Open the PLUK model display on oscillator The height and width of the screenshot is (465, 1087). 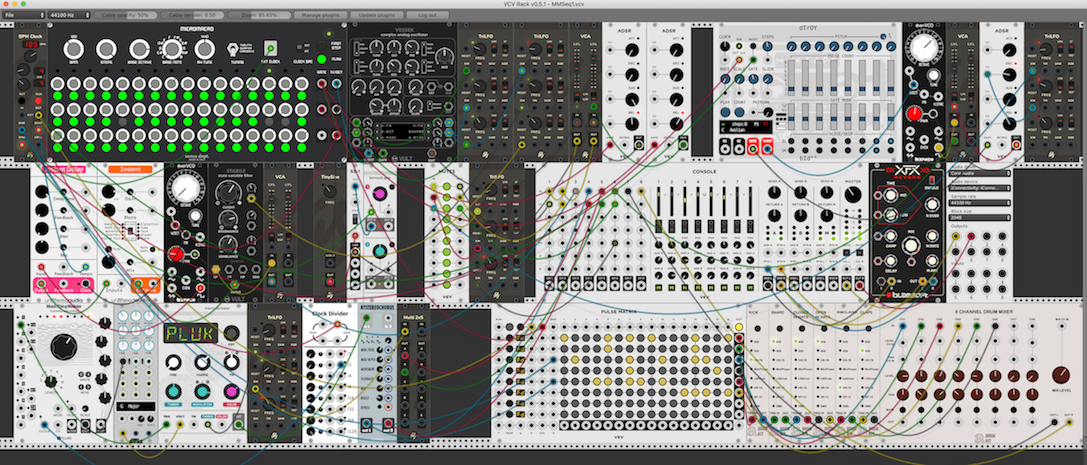tap(191, 333)
